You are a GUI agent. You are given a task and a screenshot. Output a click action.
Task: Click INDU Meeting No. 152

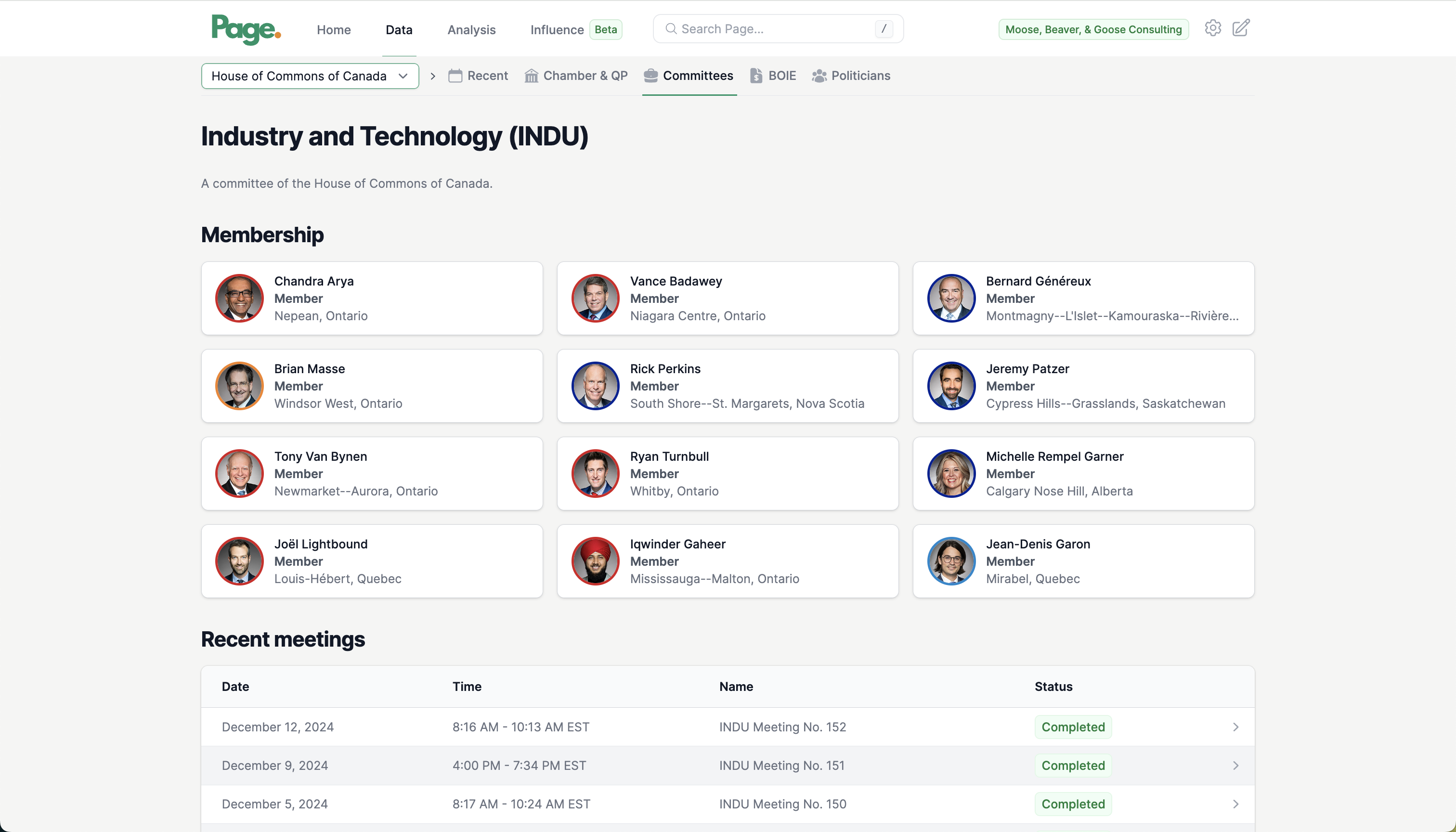(782, 727)
